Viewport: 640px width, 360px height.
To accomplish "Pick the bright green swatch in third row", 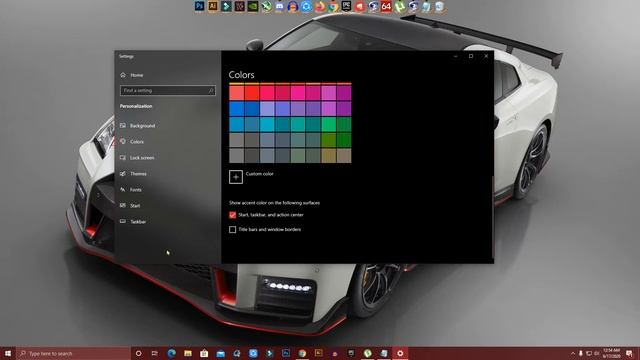I will (329, 124).
